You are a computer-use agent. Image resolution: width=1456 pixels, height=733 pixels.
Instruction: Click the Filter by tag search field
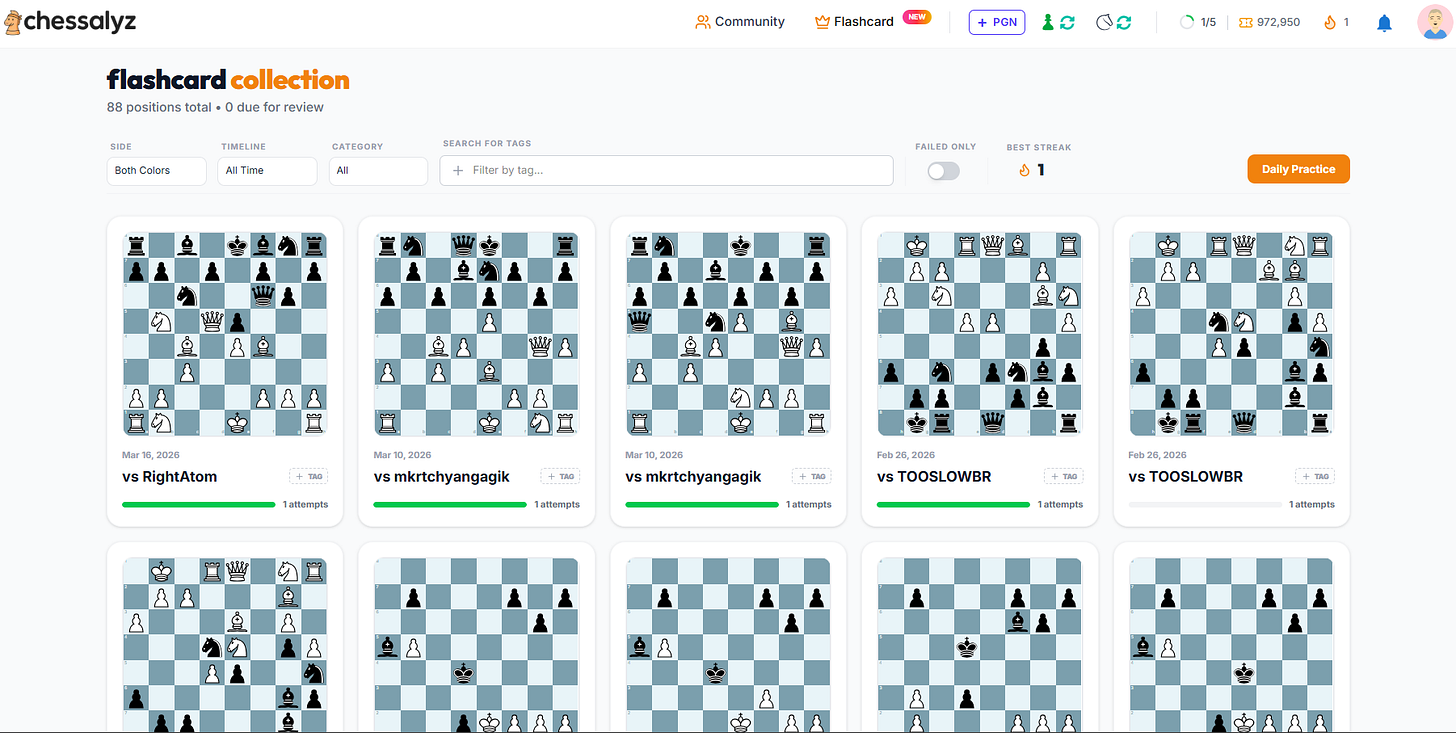(x=666, y=170)
